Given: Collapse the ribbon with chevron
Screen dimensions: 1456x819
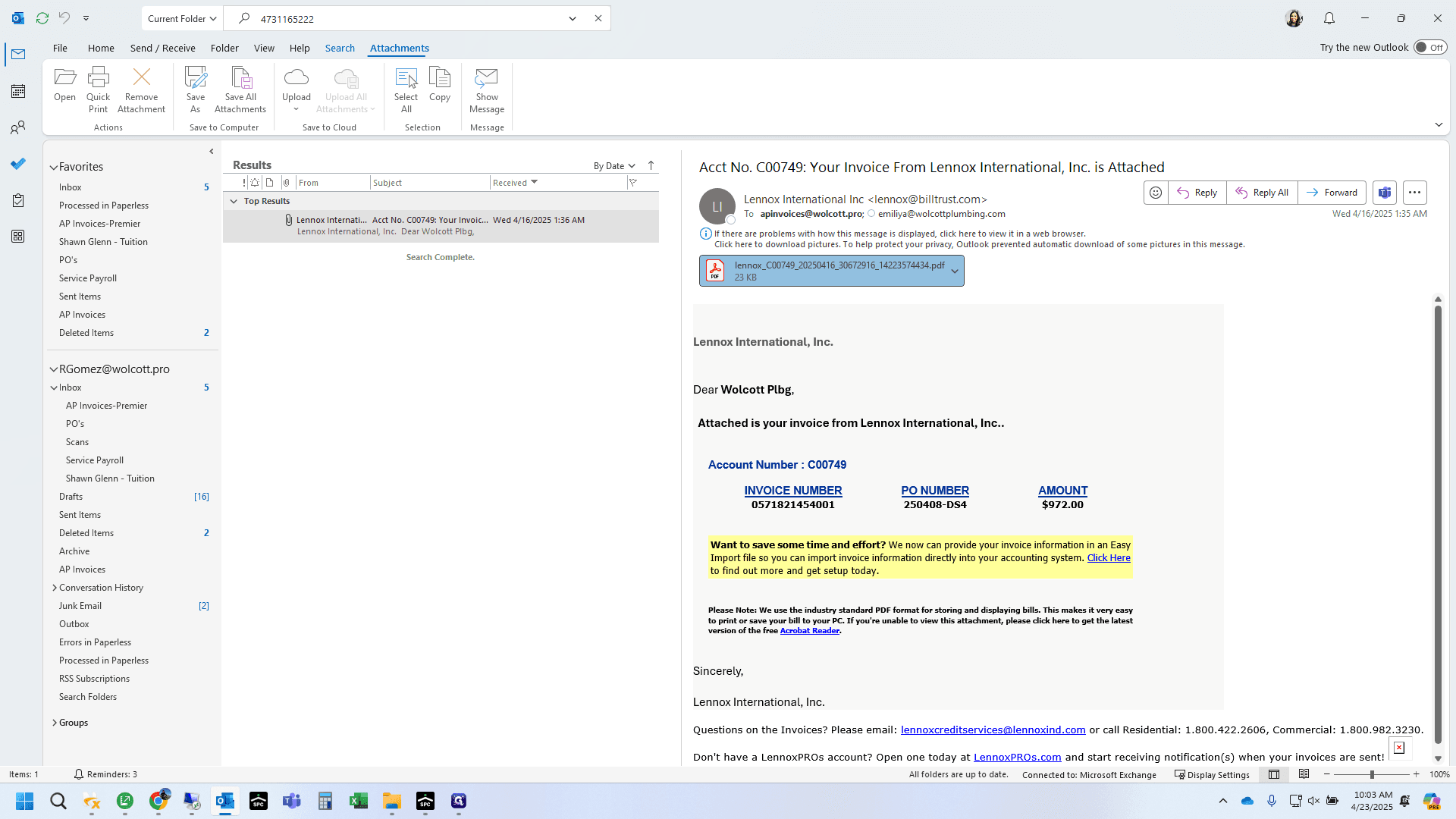Looking at the screenshot, I should tap(1439, 124).
